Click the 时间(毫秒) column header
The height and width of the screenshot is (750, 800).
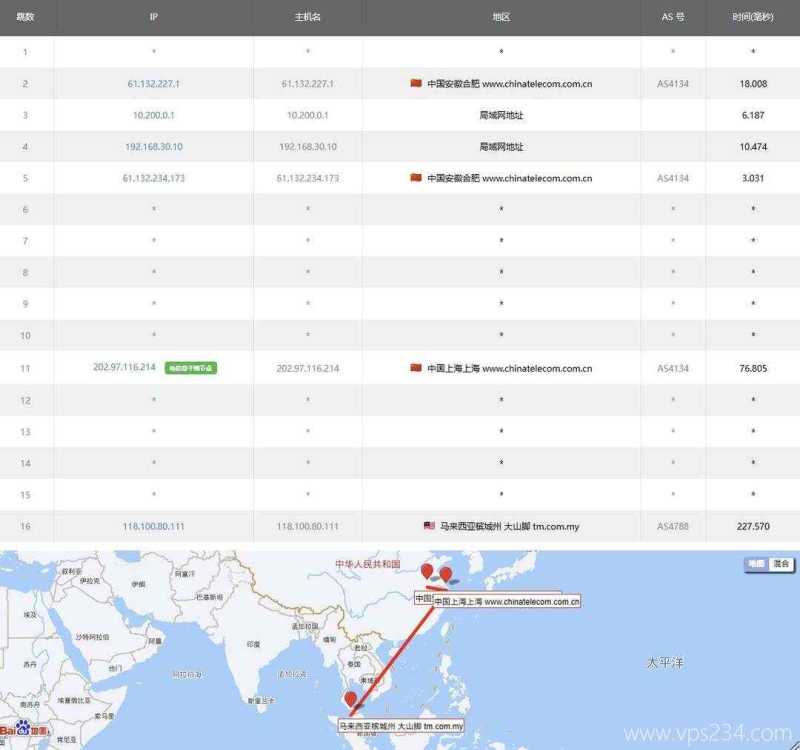(749, 15)
